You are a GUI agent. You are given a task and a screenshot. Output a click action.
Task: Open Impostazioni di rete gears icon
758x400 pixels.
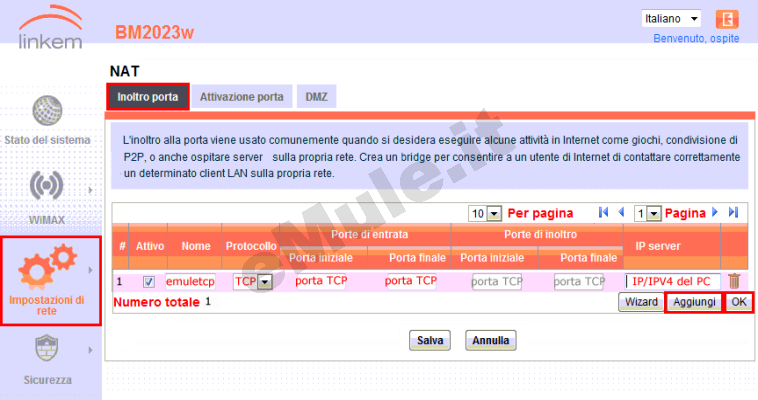47,266
